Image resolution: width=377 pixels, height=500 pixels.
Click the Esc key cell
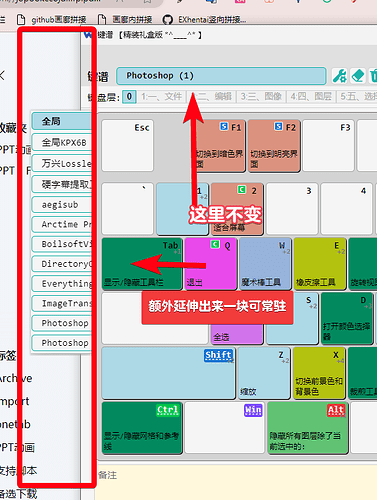[x=128, y=146]
